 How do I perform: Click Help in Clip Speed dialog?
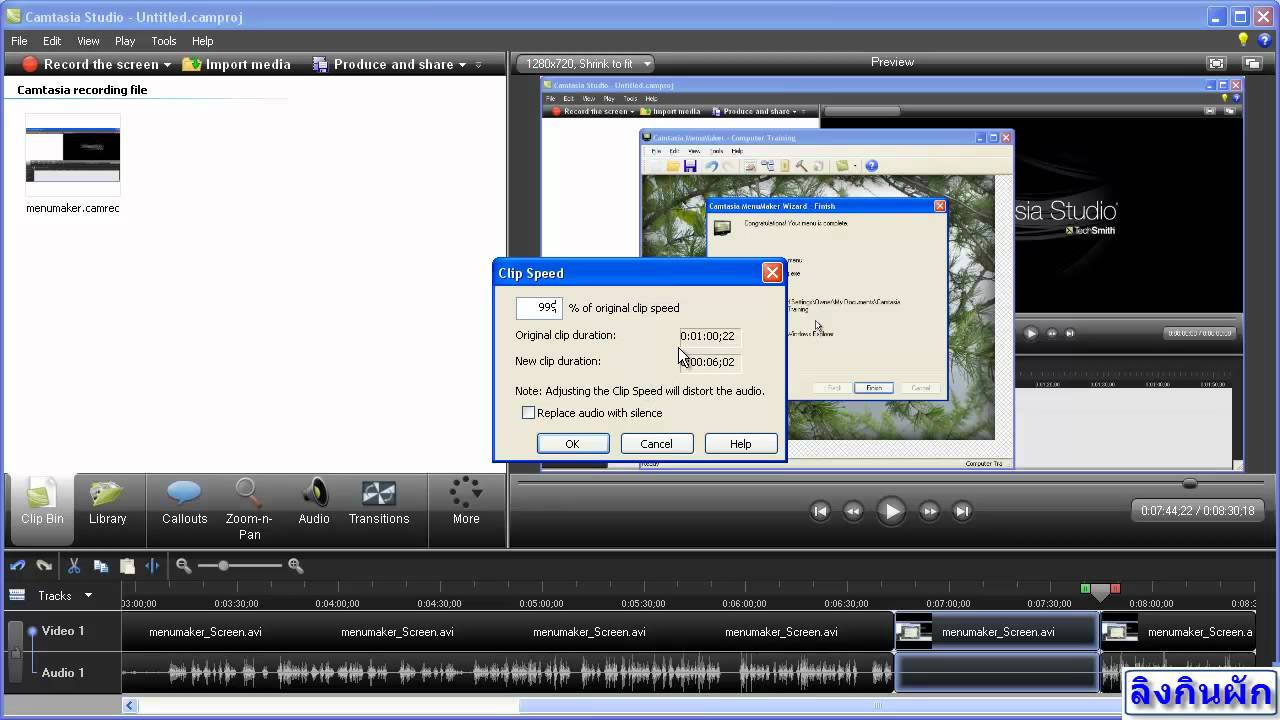[741, 444]
